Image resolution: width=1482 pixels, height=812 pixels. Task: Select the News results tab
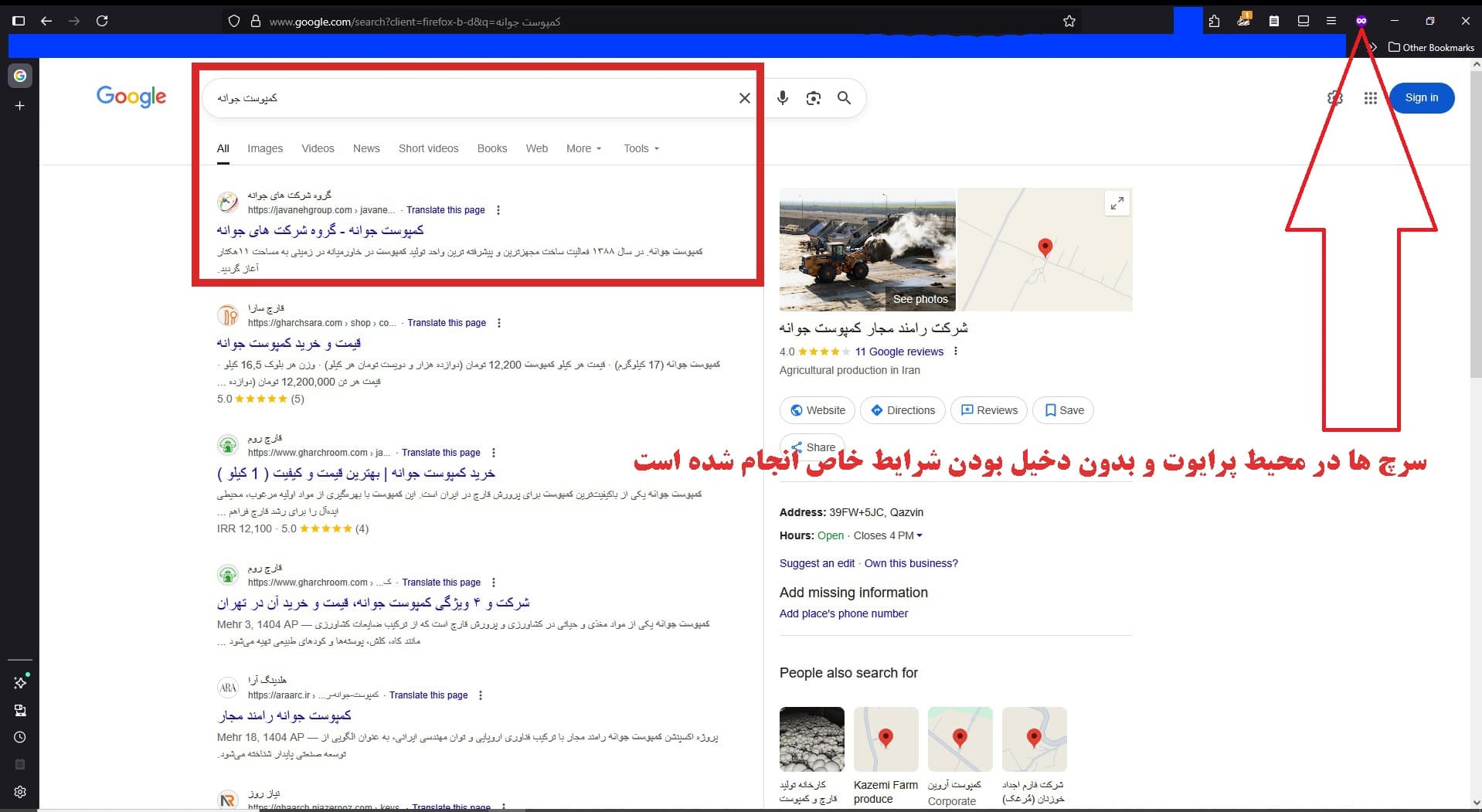click(366, 148)
